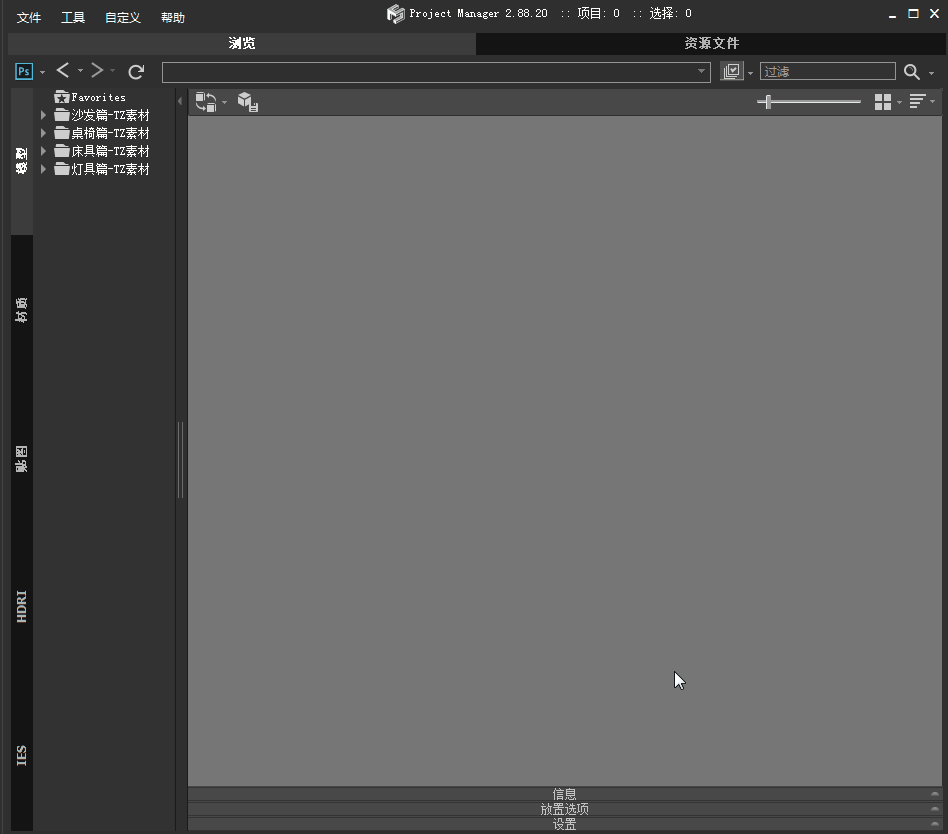The height and width of the screenshot is (834, 948).
Task: Expand the 信息 panel bar
Action: (x=565, y=794)
